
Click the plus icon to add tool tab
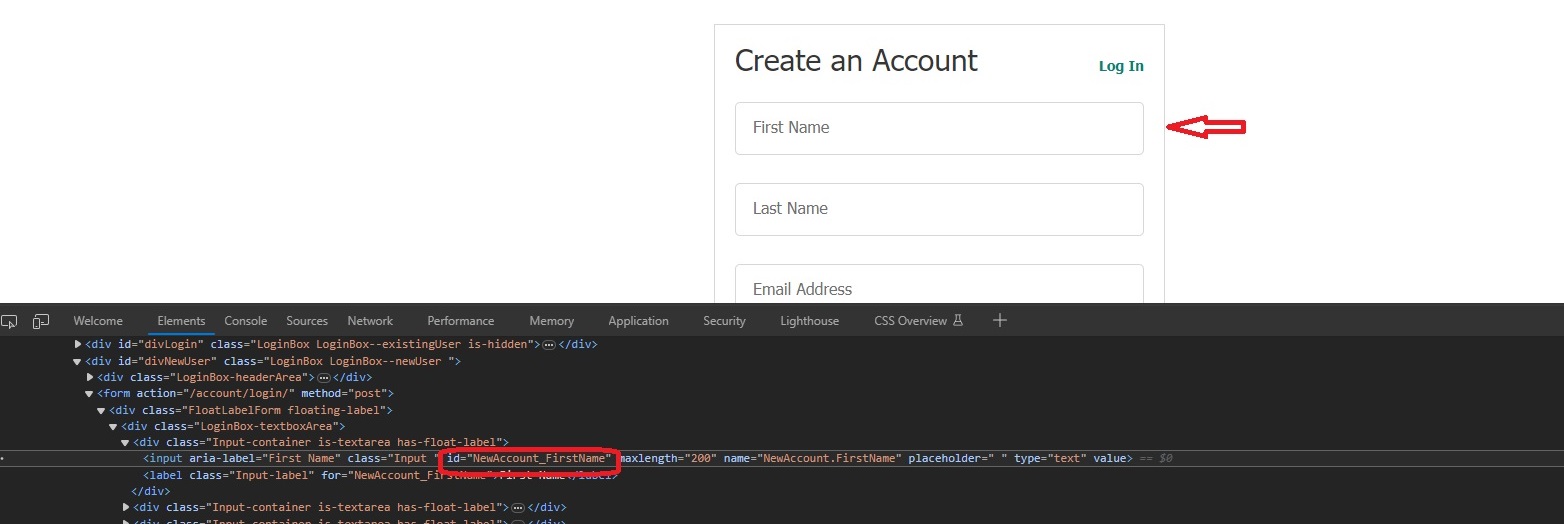click(x=1000, y=321)
